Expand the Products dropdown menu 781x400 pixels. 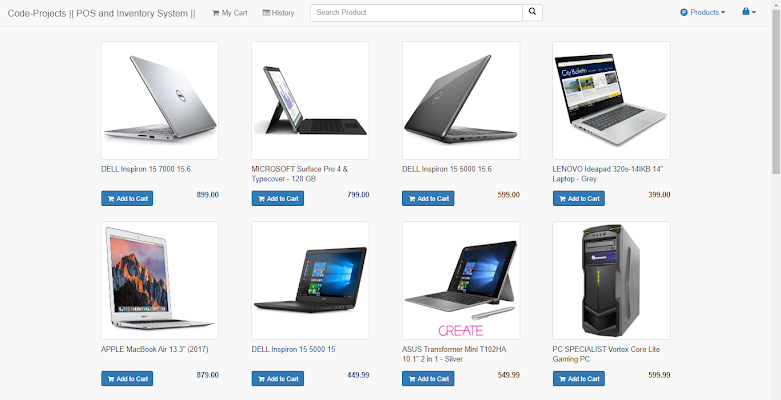pyautogui.click(x=702, y=12)
